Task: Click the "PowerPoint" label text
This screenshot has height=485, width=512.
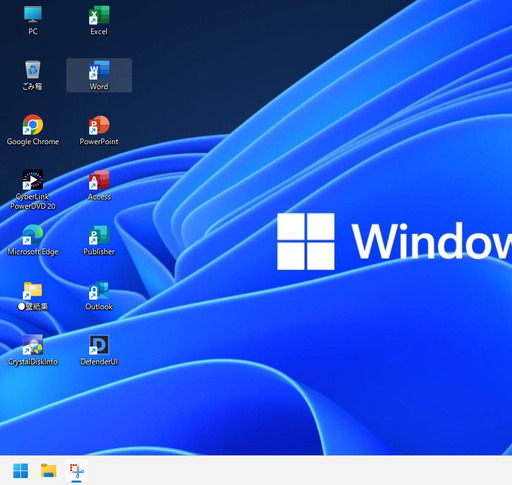Action: pos(99,141)
